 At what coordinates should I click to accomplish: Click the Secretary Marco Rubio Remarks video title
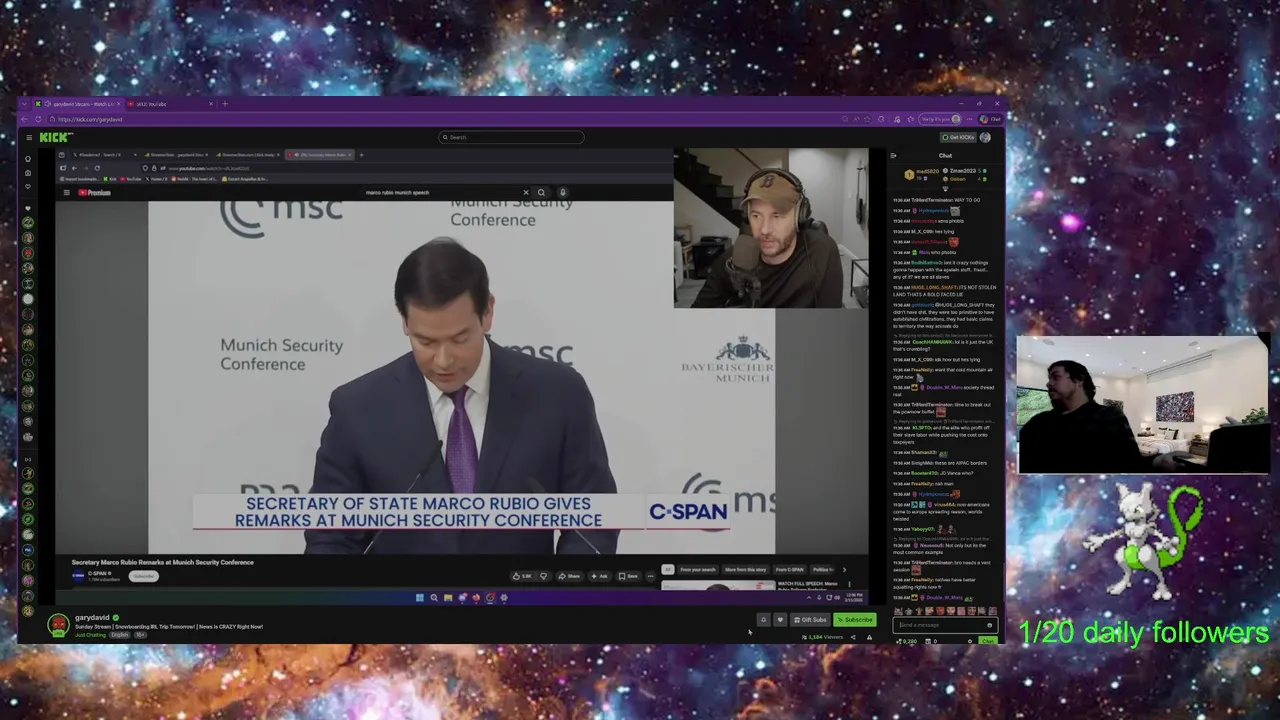click(x=163, y=562)
